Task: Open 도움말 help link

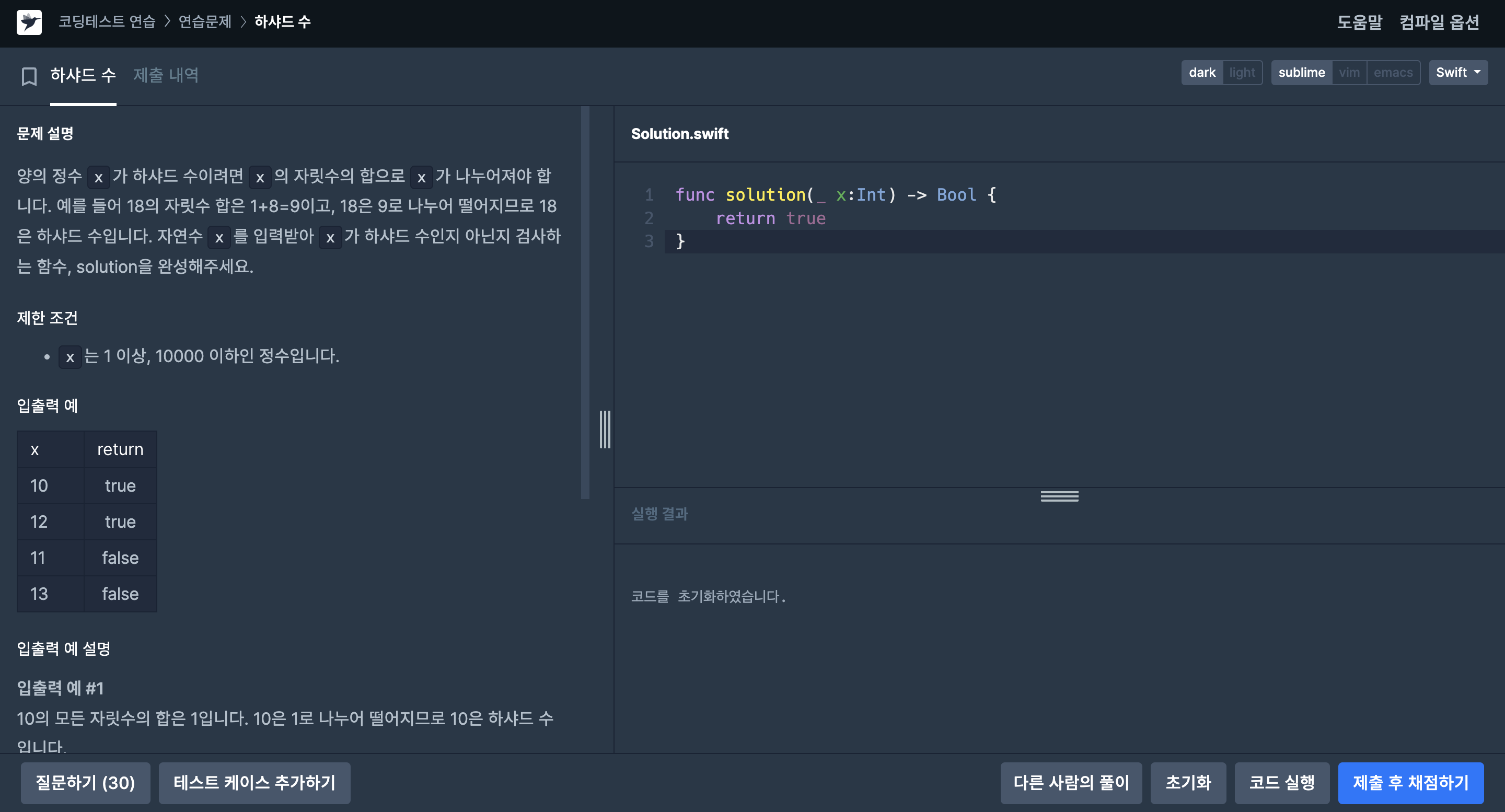Action: (x=1359, y=22)
